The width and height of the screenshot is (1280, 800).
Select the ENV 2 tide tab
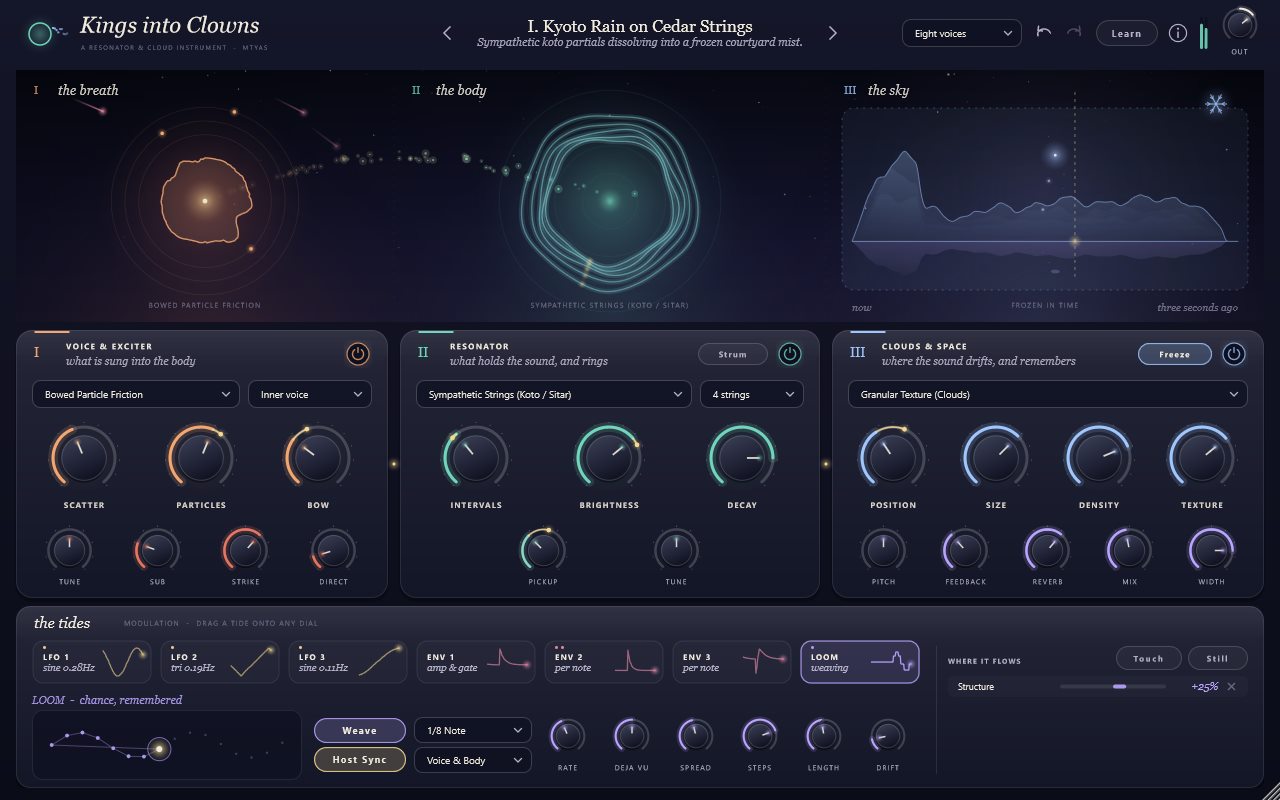pos(603,662)
